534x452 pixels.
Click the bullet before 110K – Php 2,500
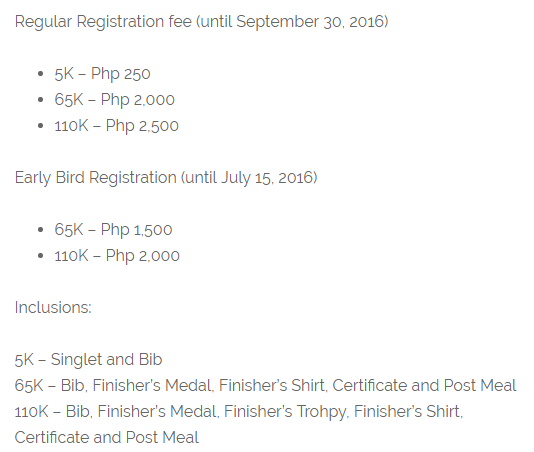41,126
